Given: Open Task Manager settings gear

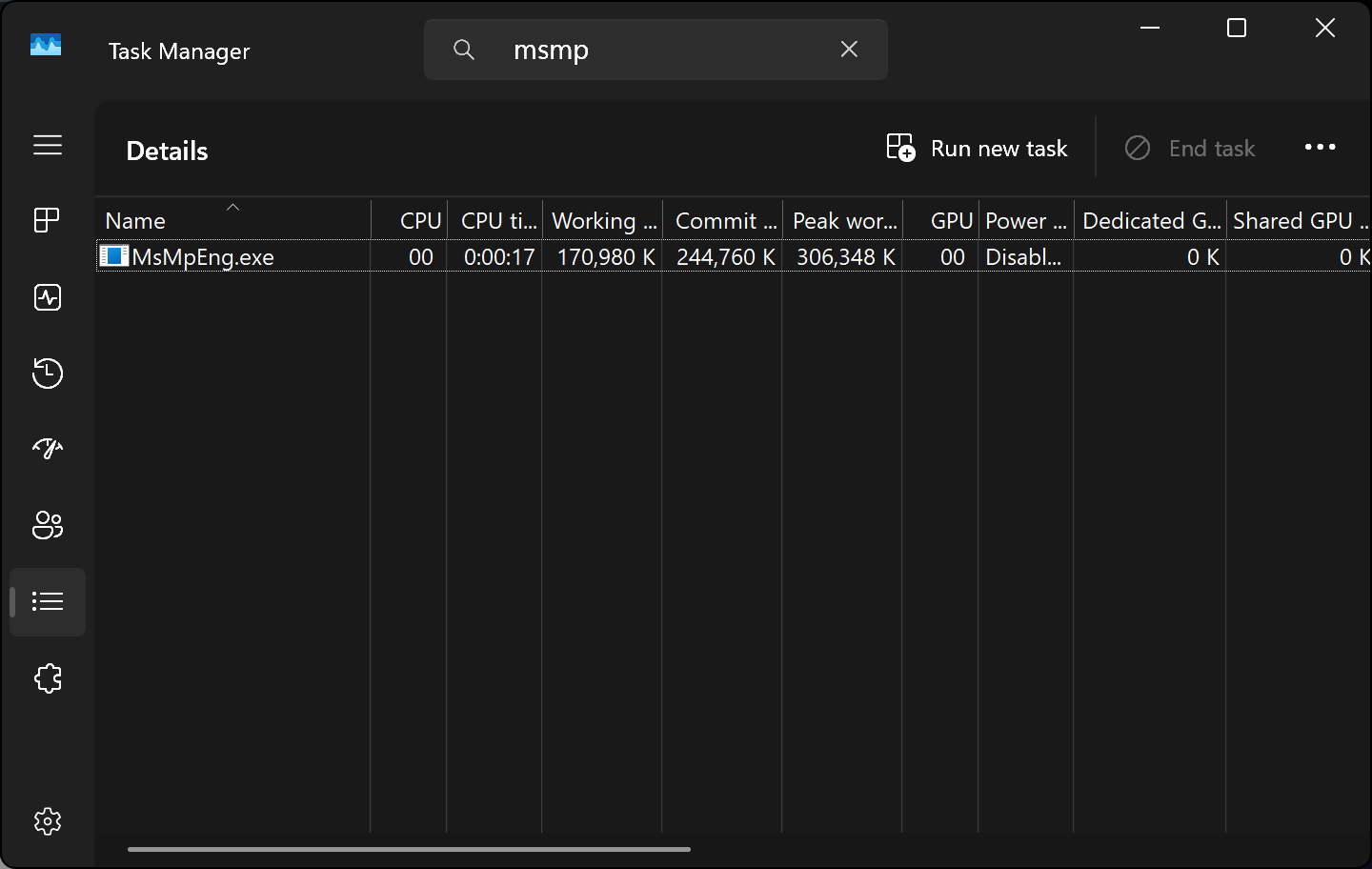Looking at the screenshot, I should 48,821.
